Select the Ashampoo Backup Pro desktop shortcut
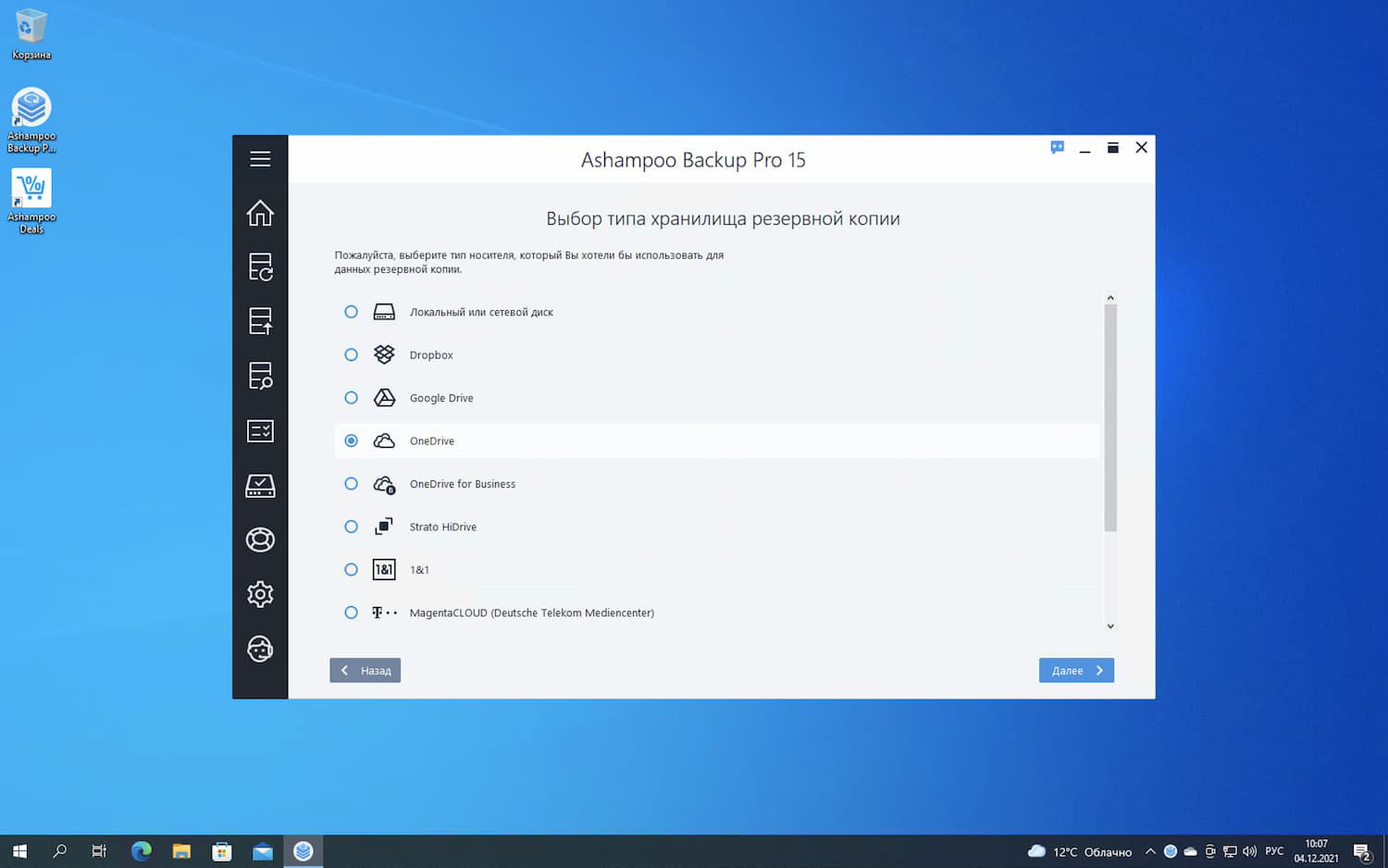Screen dimensions: 1388x868 (31, 120)
